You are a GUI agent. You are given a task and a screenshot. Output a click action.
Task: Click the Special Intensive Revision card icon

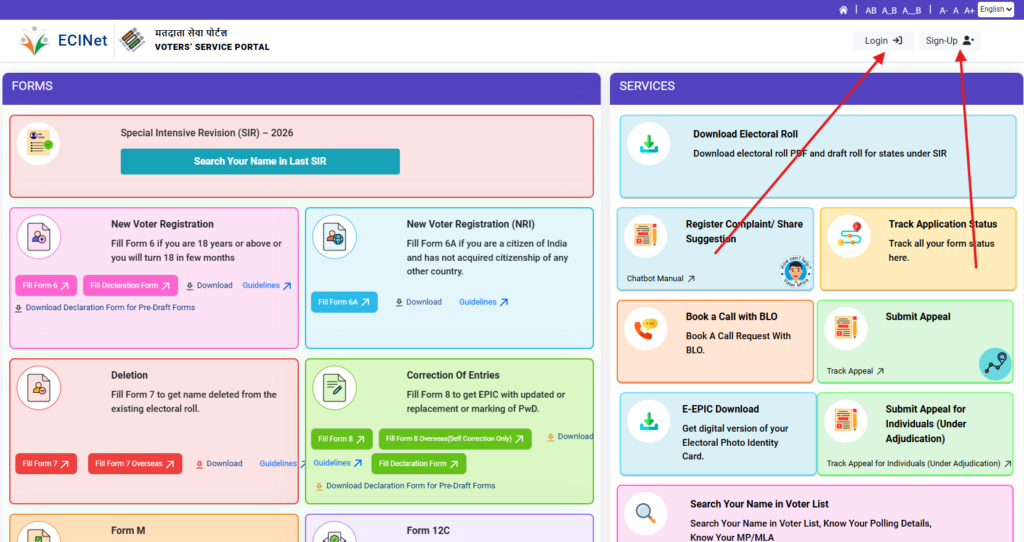click(39, 143)
